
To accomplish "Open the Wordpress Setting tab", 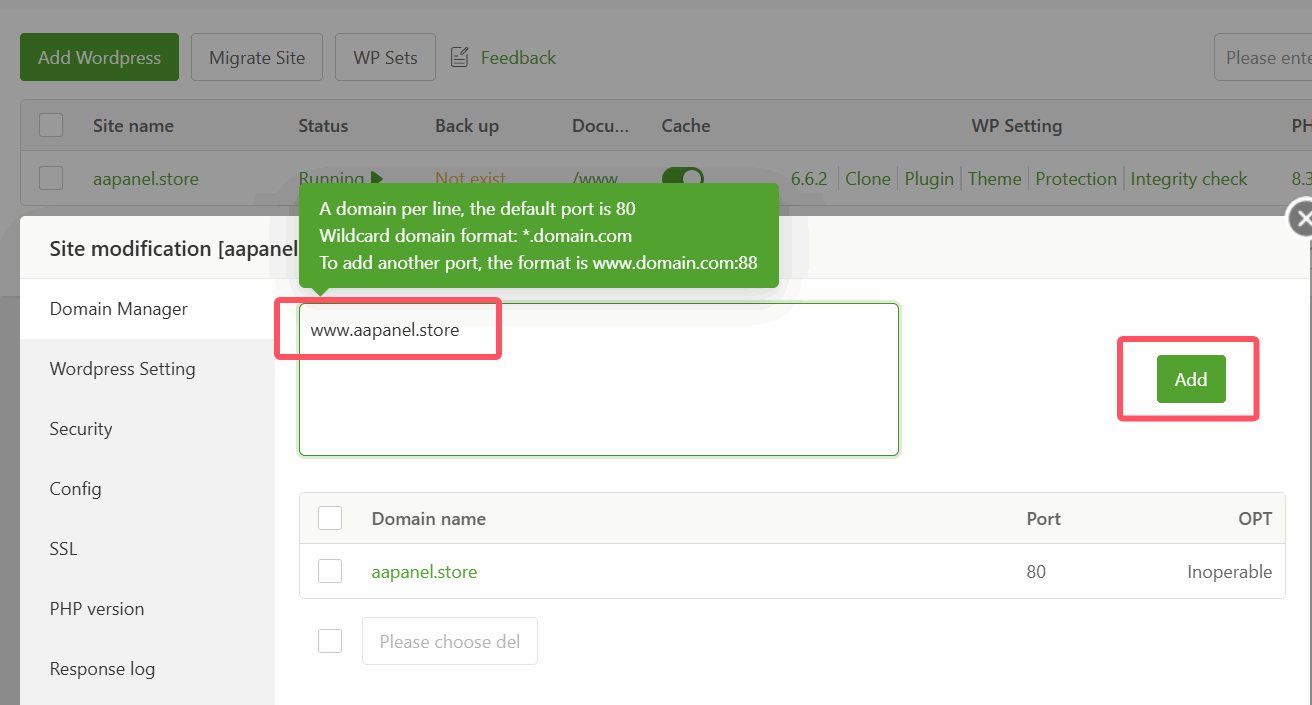I will coord(147,369).
